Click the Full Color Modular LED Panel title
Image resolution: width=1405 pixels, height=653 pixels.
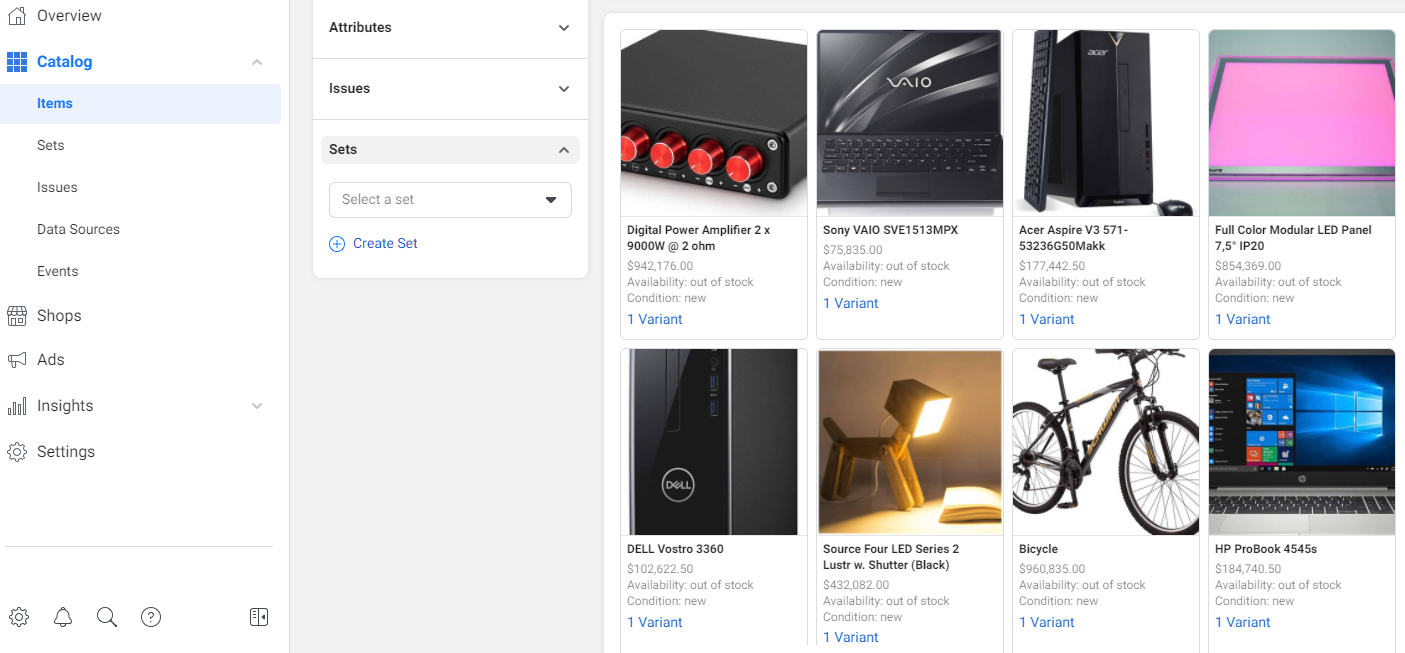point(1293,238)
